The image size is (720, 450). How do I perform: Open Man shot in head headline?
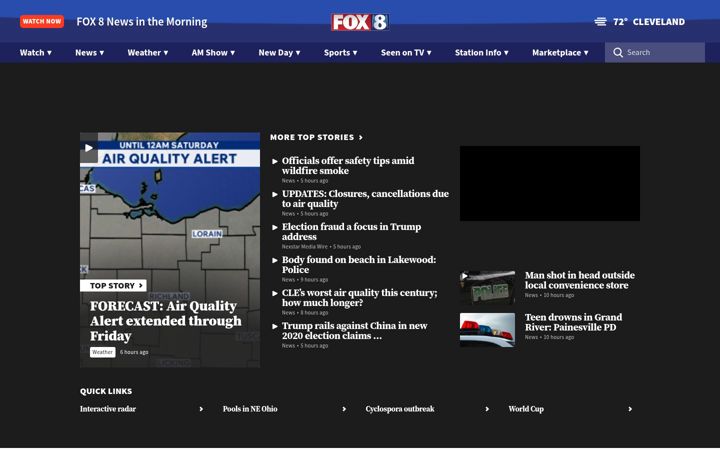point(579,280)
